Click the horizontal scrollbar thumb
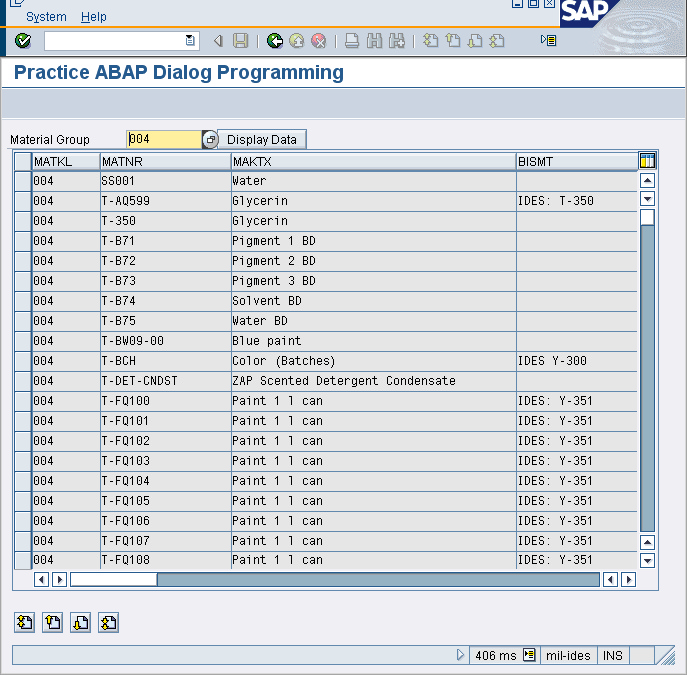 pos(114,580)
